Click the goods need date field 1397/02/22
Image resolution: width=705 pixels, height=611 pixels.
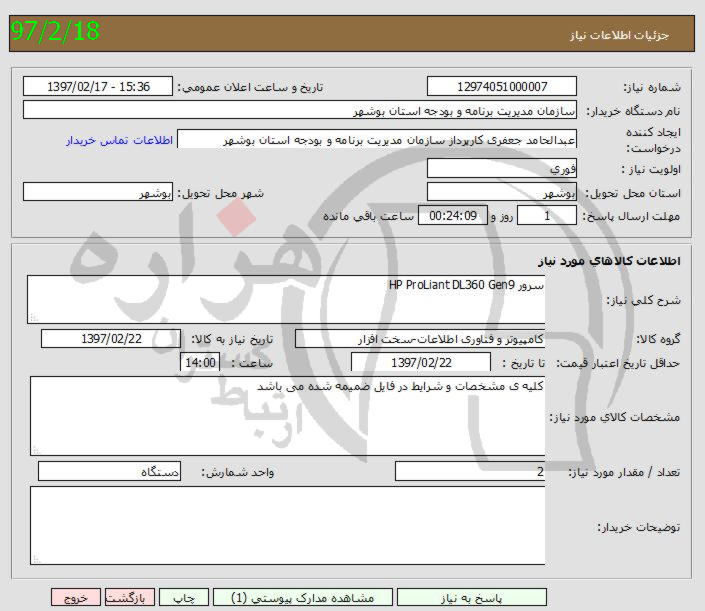click(x=111, y=339)
